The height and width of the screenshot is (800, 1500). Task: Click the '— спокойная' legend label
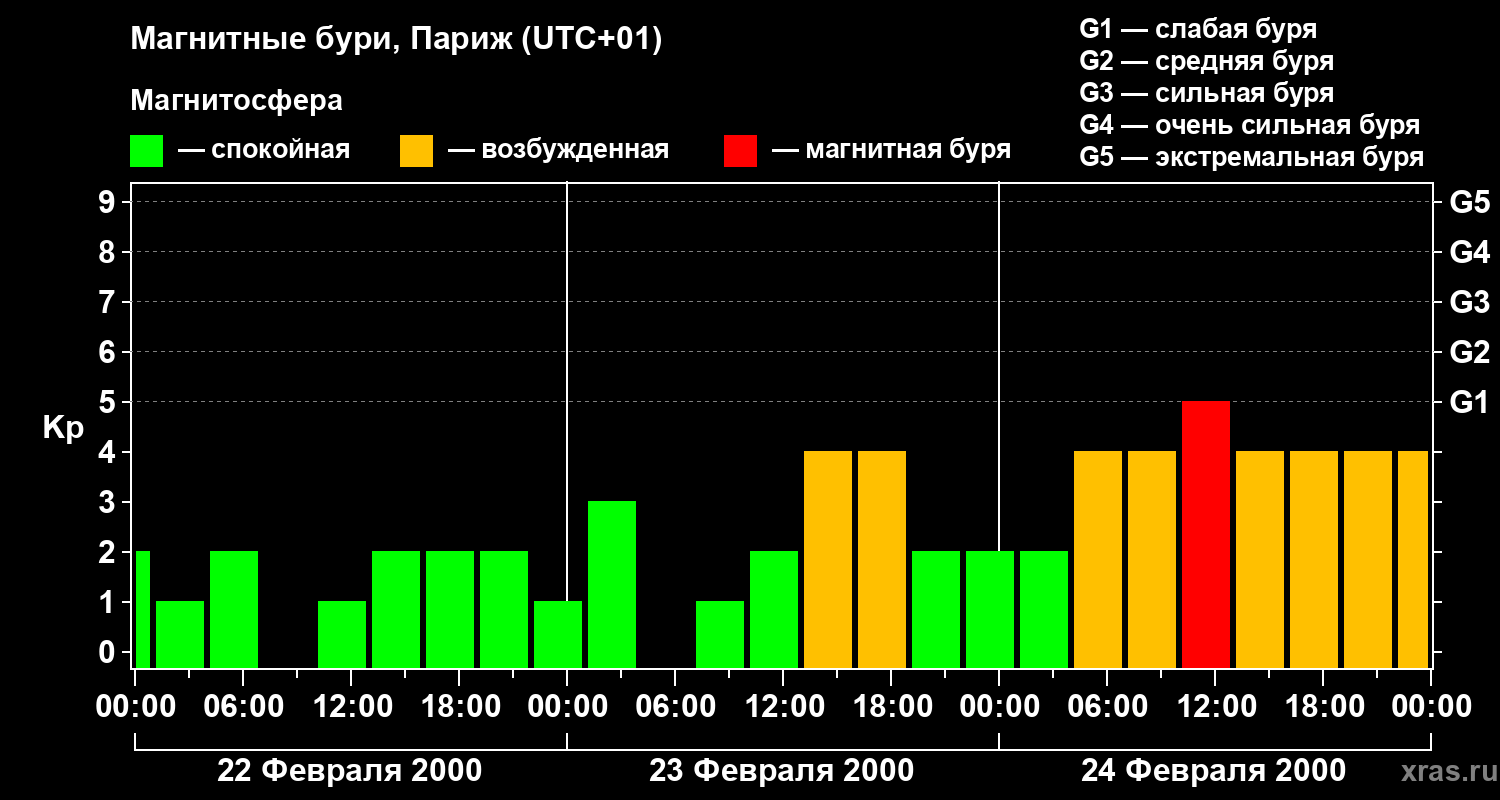(x=265, y=150)
